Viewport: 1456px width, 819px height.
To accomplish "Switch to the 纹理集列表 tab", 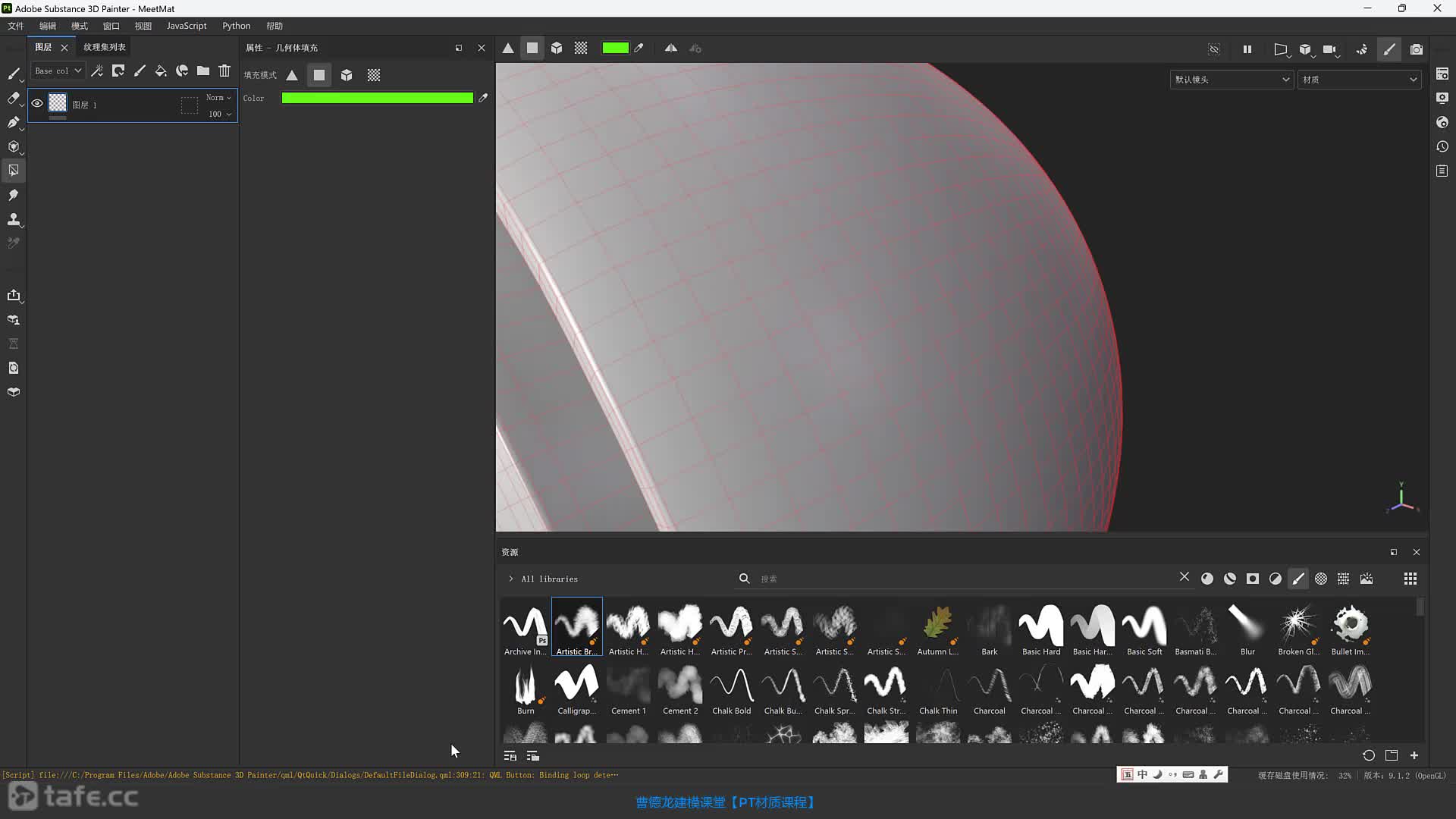I will tap(105, 47).
